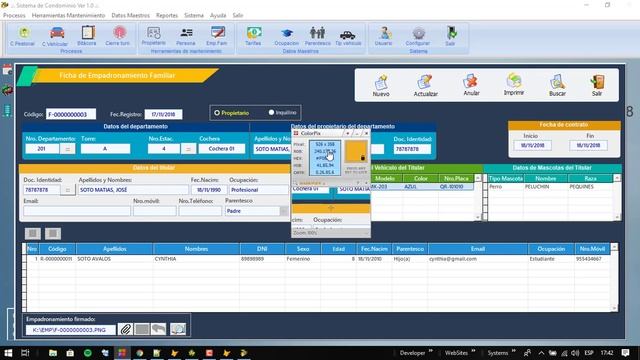The height and width of the screenshot is (360, 640).
Task: Click the Nro.Teléfono input field
Action: click(x=200, y=211)
